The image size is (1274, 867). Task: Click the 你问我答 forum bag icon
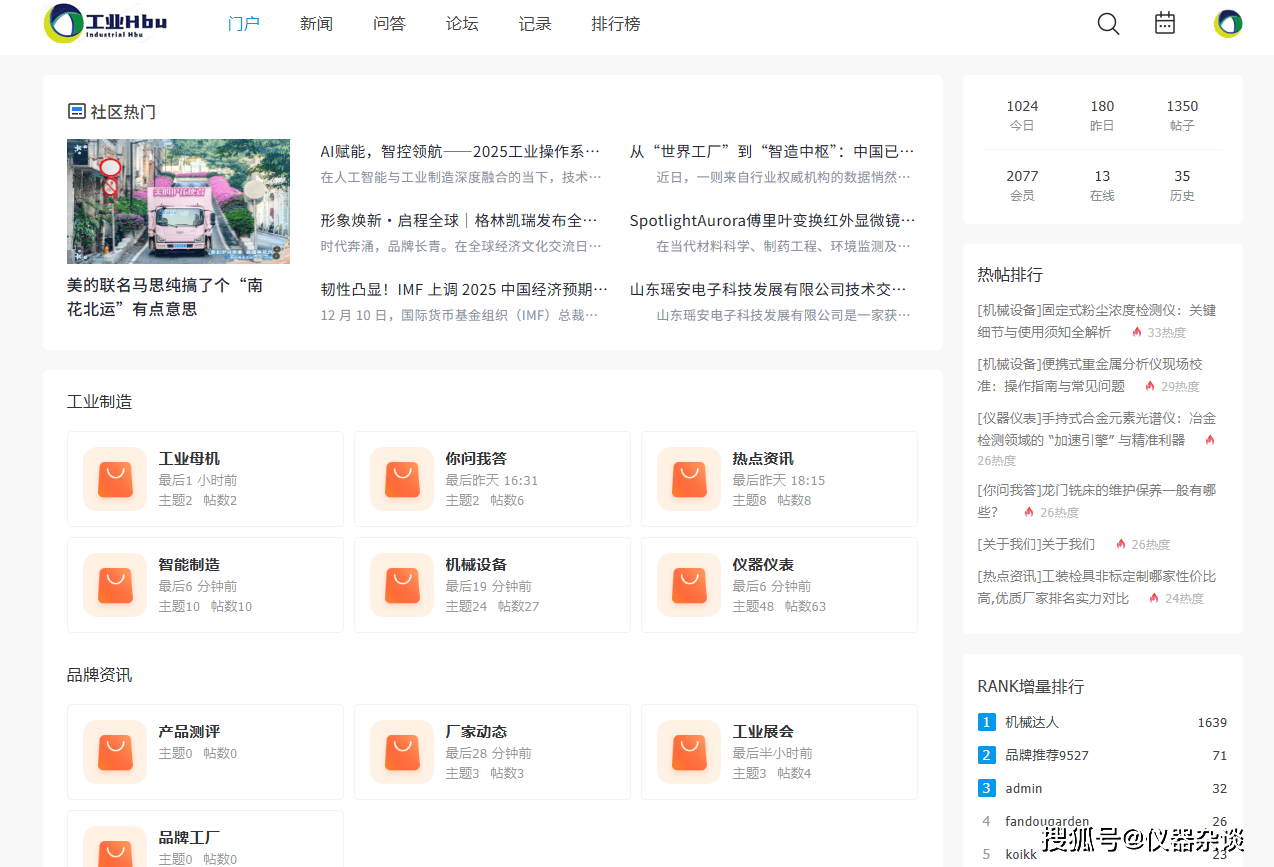(402, 479)
